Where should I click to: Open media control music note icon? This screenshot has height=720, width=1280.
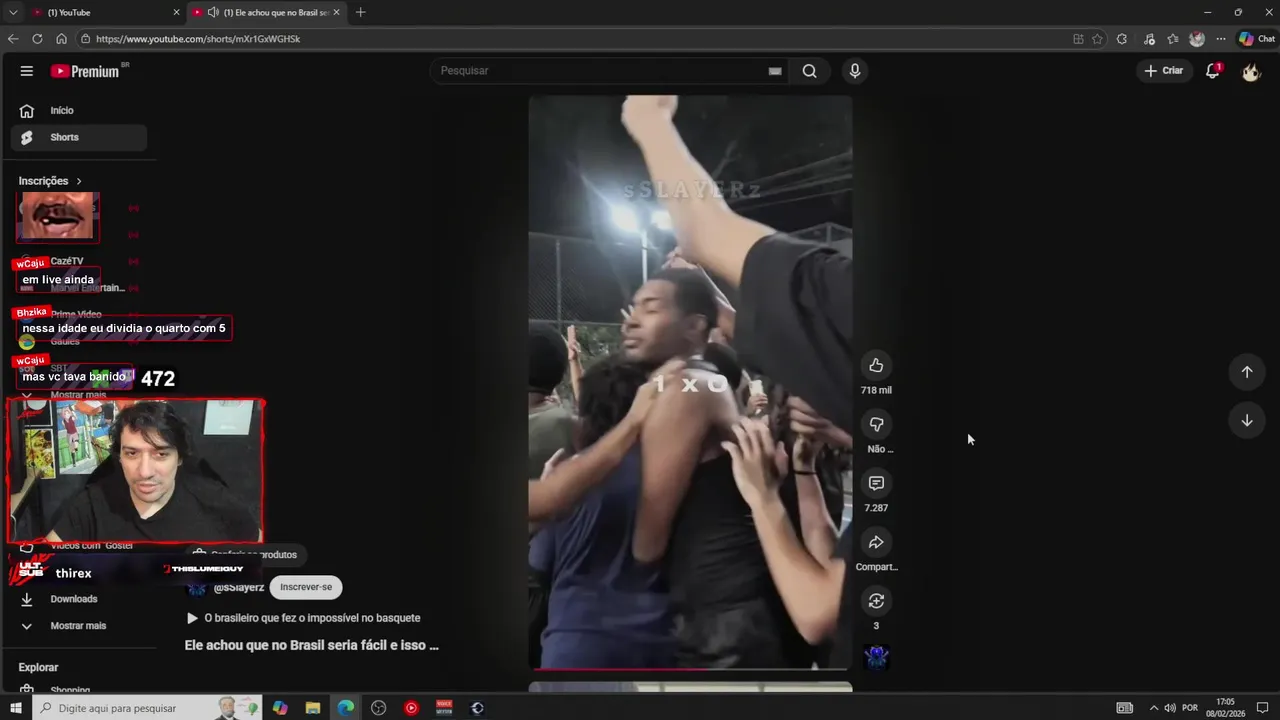(1149, 39)
